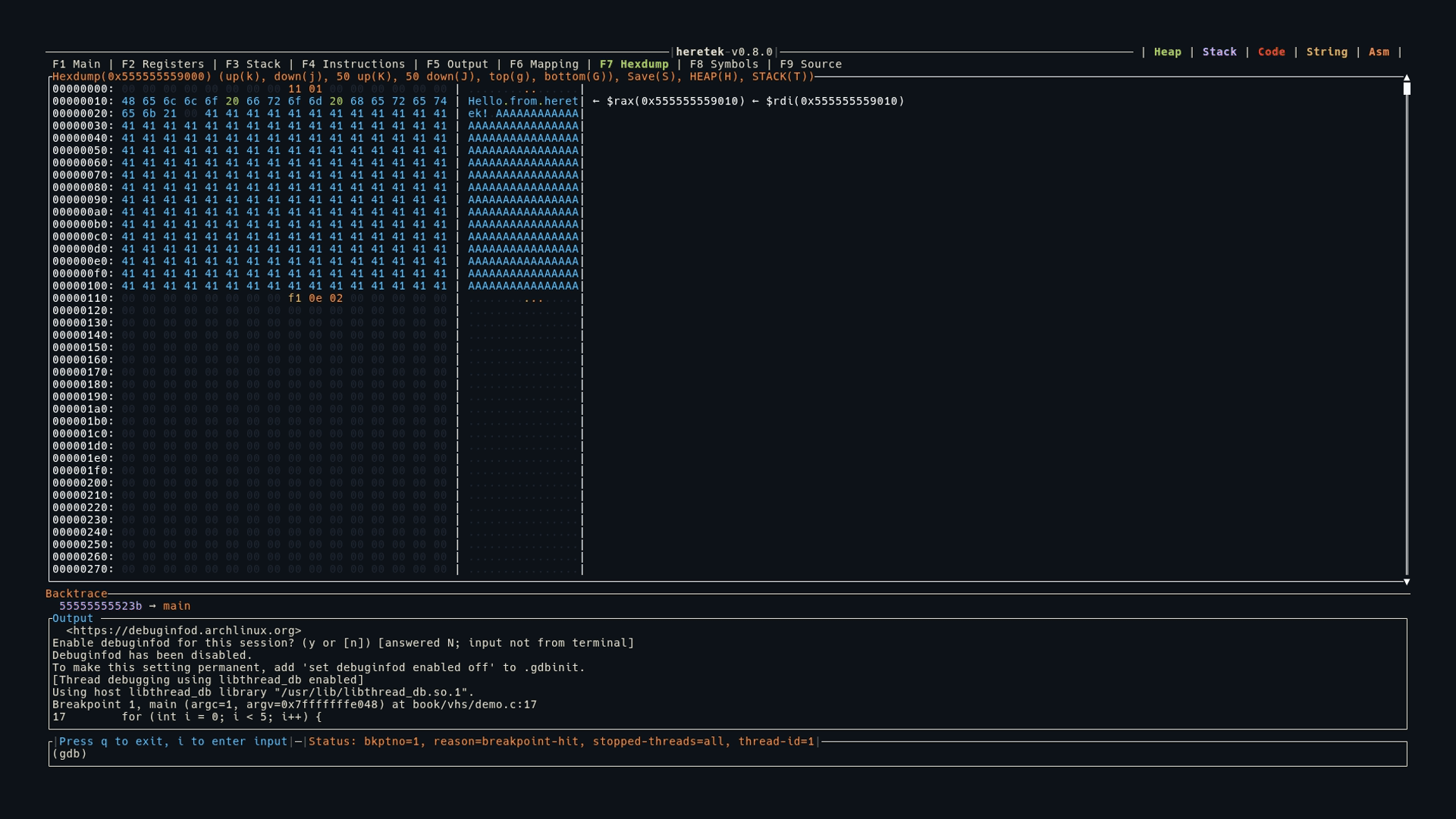The image size is (1456, 819).
Task: Click the hexdump scrollbar up arrow
Action: (x=1407, y=77)
